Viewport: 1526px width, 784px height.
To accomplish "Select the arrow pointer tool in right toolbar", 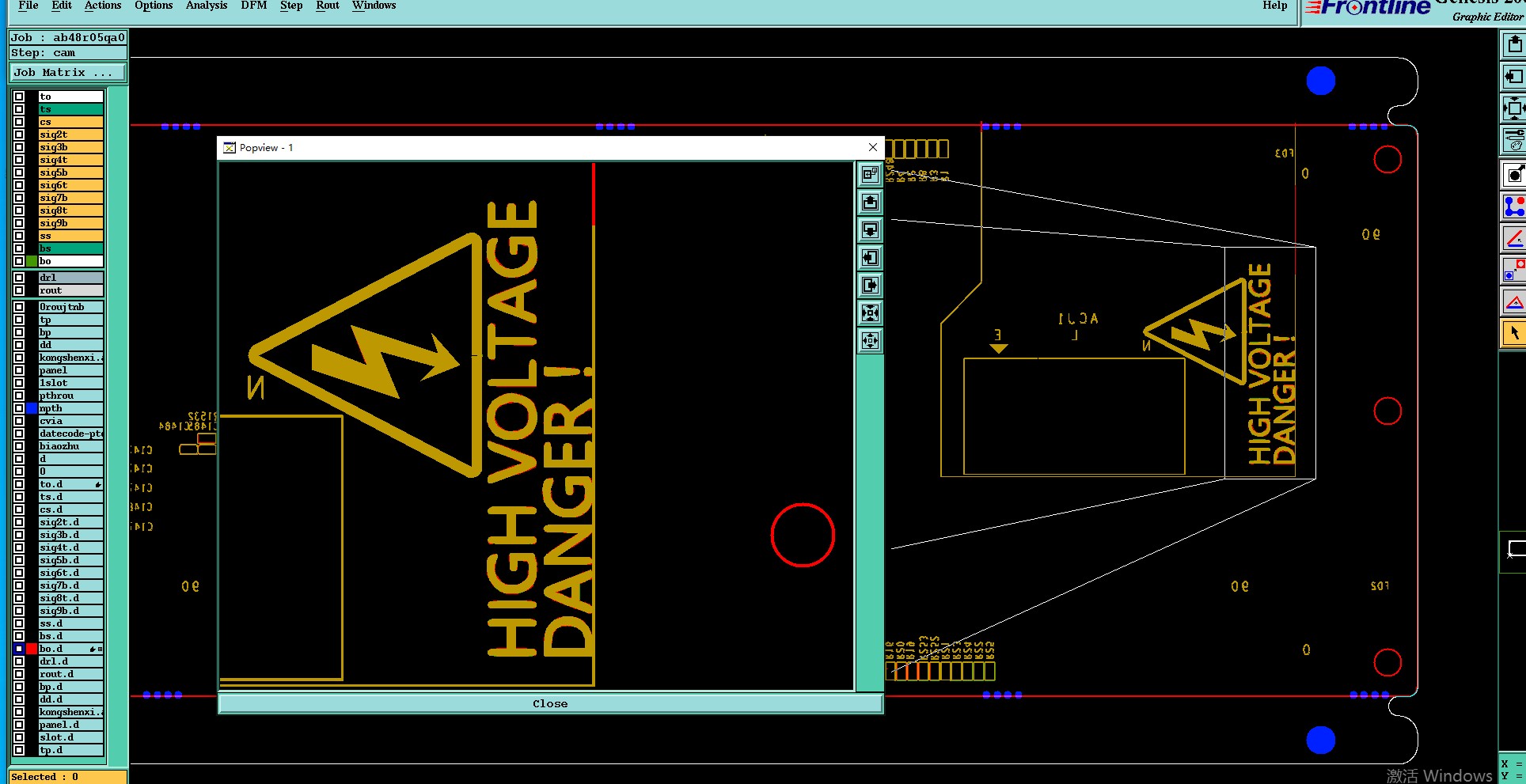I will [1514, 333].
